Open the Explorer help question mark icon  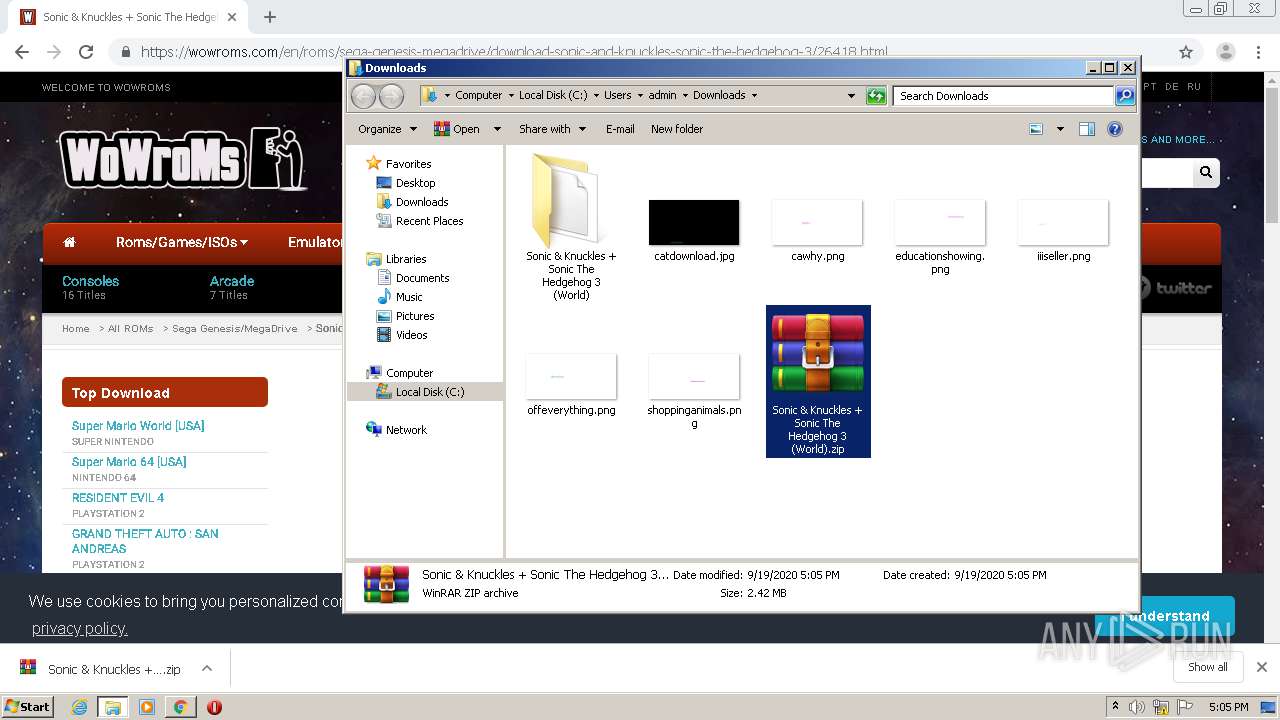click(x=1115, y=129)
